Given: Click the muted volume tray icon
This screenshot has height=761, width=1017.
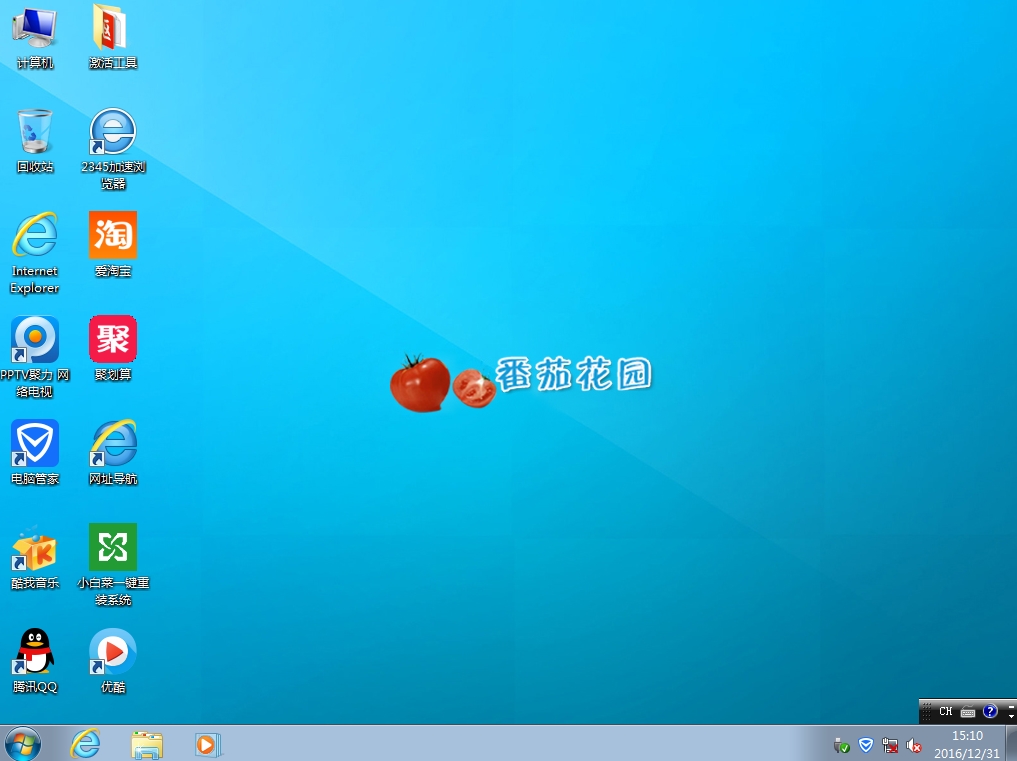Looking at the screenshot, I should point(914,745).
